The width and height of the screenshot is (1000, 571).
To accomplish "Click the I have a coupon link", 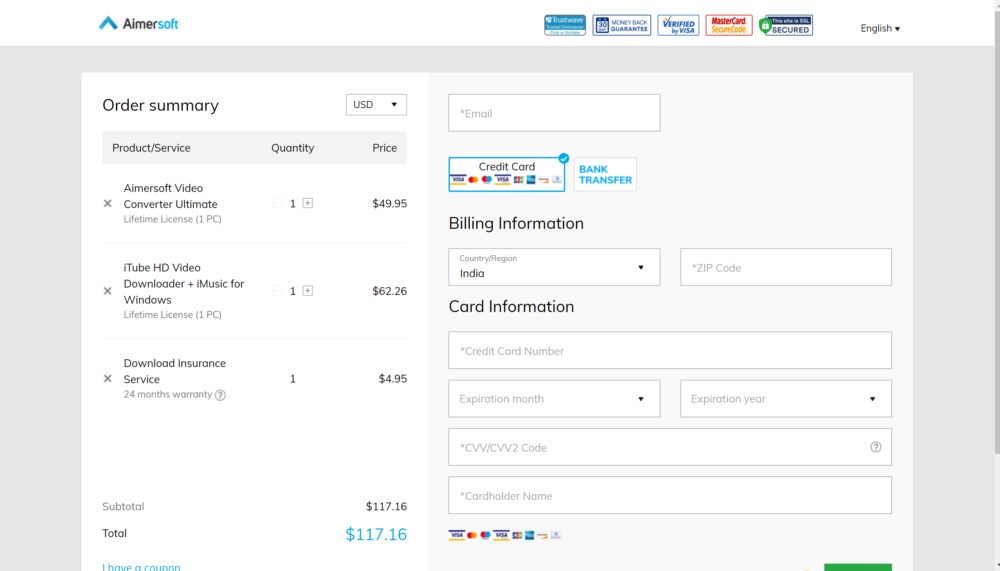I will click(x=142, y=567).
